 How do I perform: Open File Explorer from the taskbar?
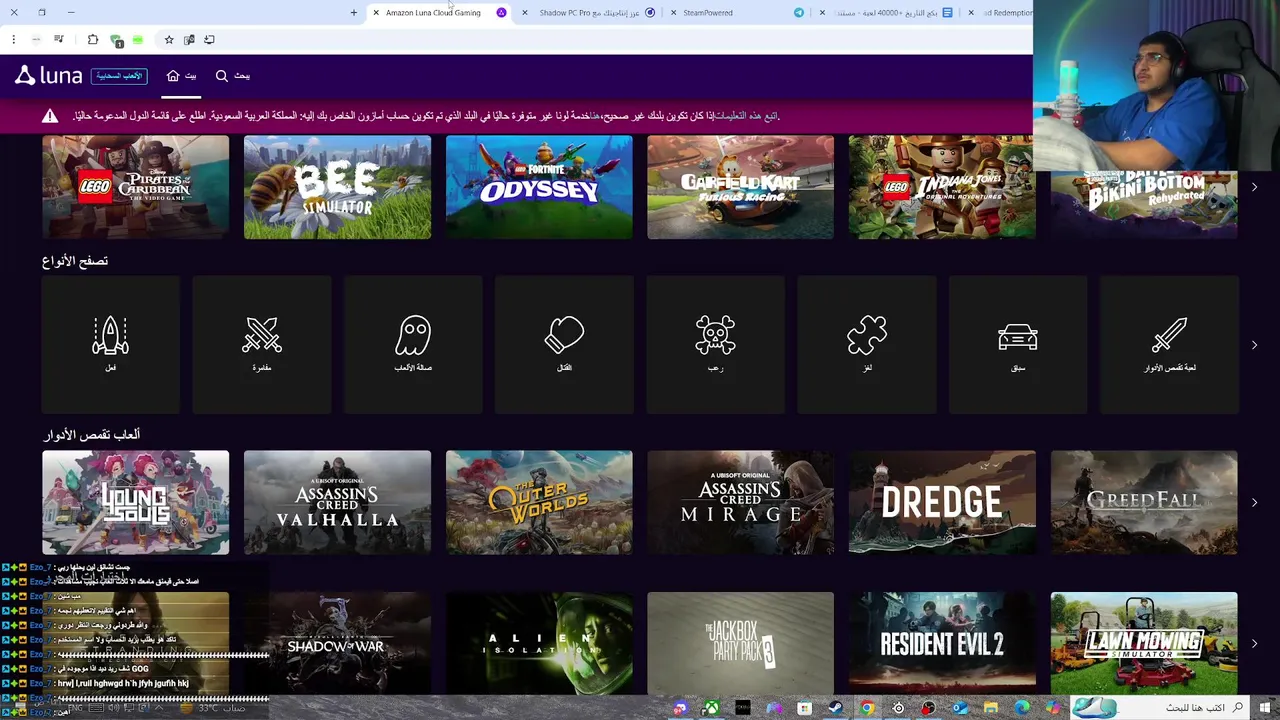(991, 708)
